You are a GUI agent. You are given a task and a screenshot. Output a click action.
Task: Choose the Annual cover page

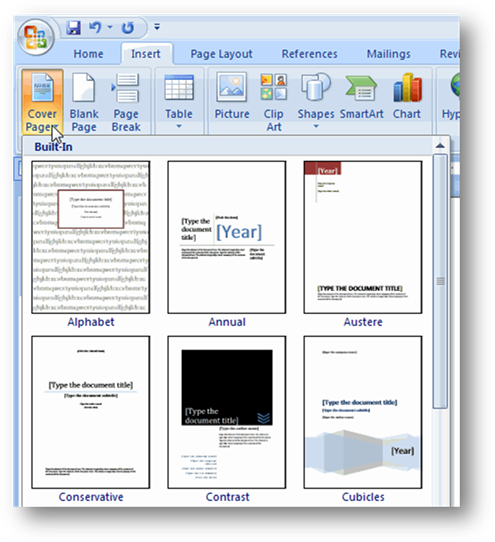227,237
